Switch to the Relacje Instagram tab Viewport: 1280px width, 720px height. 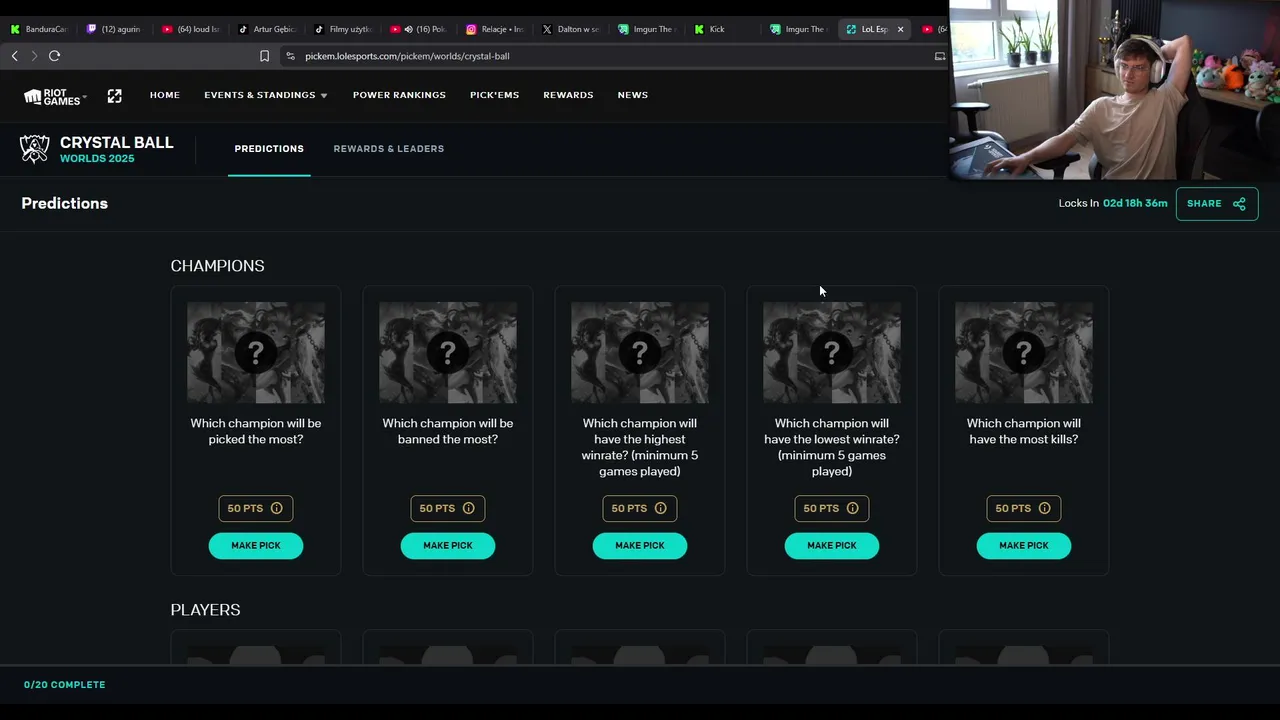(x=496, y=29)
